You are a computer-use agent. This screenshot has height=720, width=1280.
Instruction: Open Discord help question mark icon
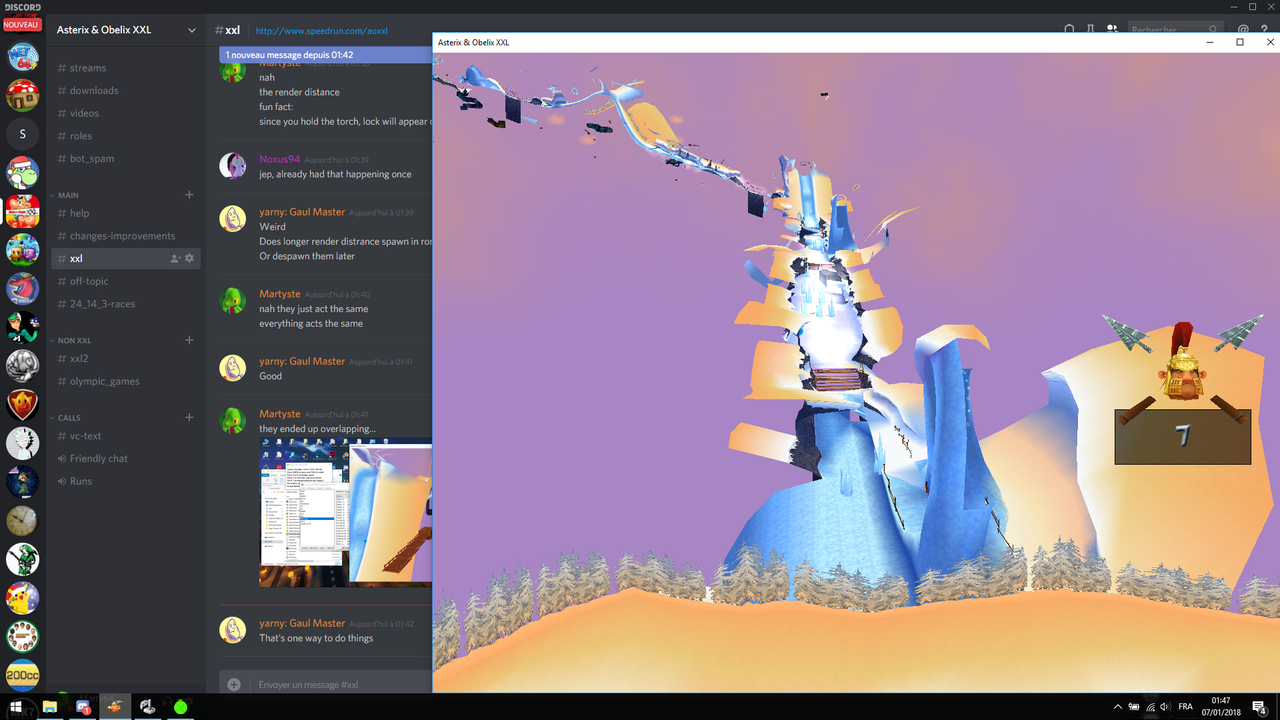pos(1265,30)
